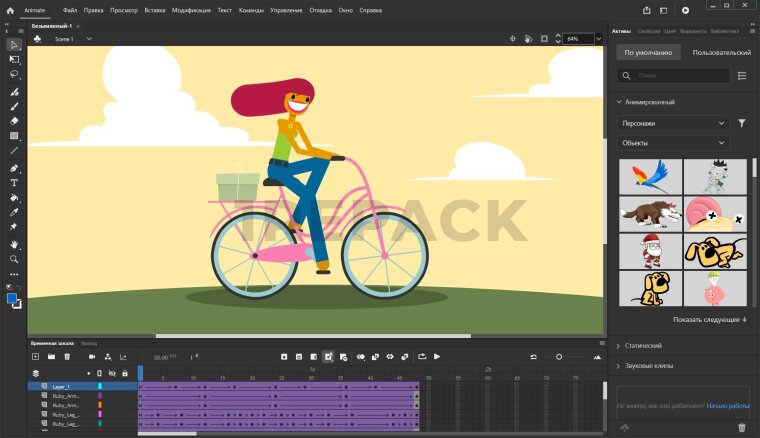Activate the Zoom magnifier tool

coord(14,259)
